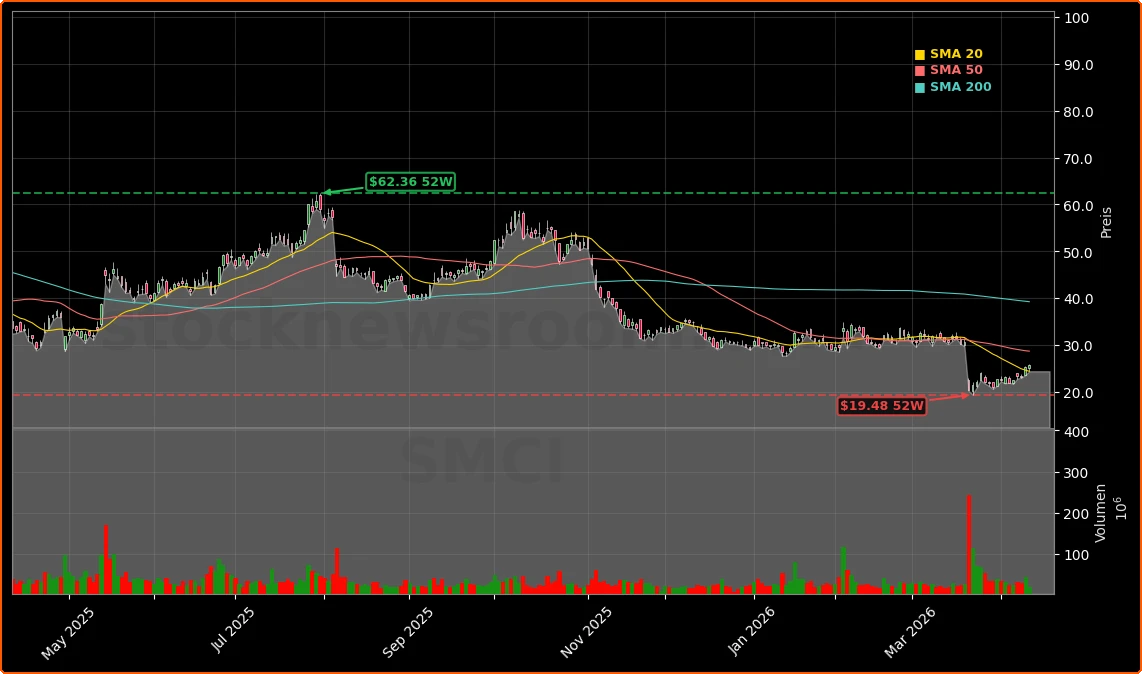Select the Mar 2026 date label
The image size is (1142, 674).
[910, 632]
